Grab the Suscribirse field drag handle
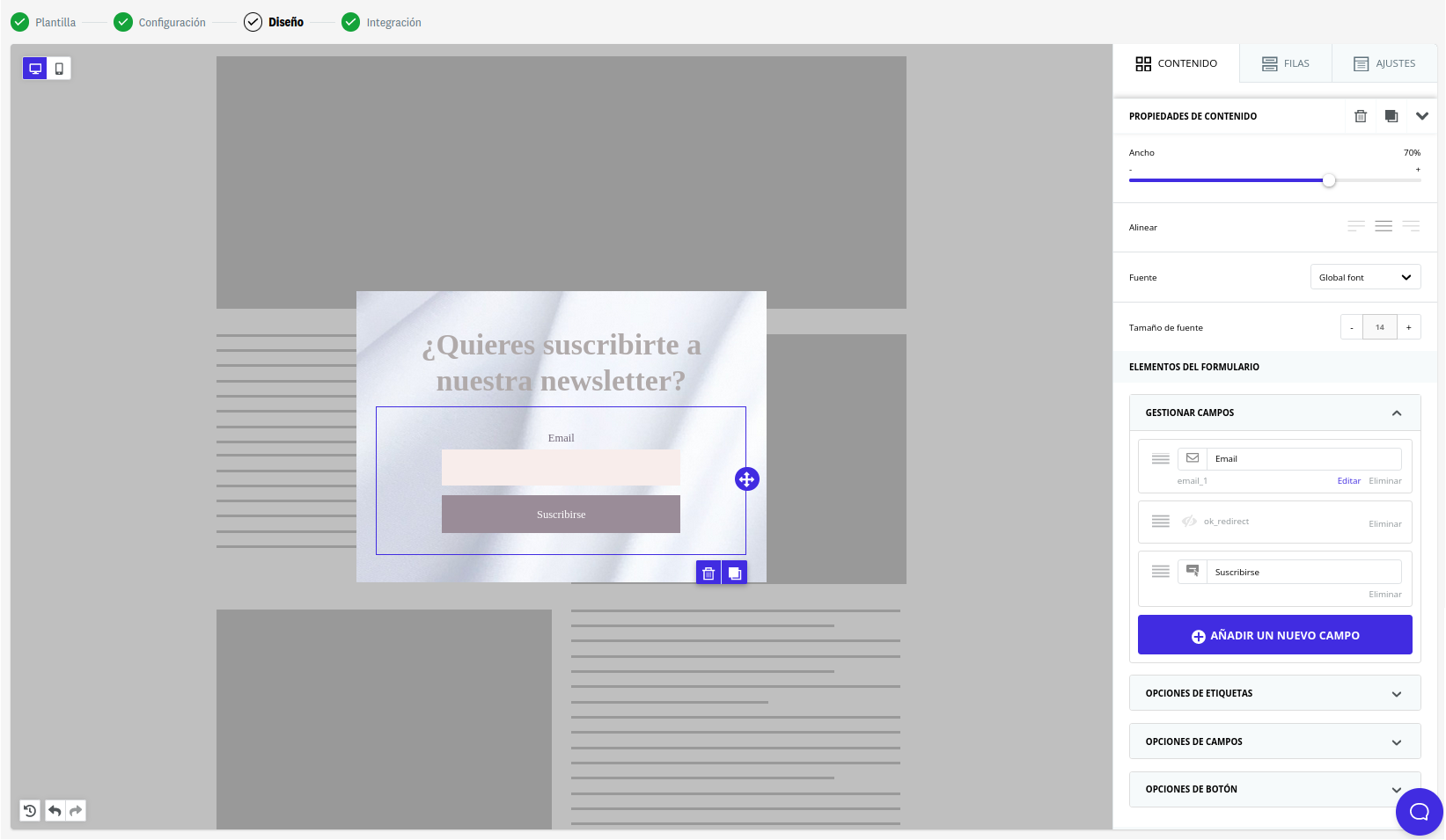This screenshot has height=840, width=1446. tap(1161, 572)
